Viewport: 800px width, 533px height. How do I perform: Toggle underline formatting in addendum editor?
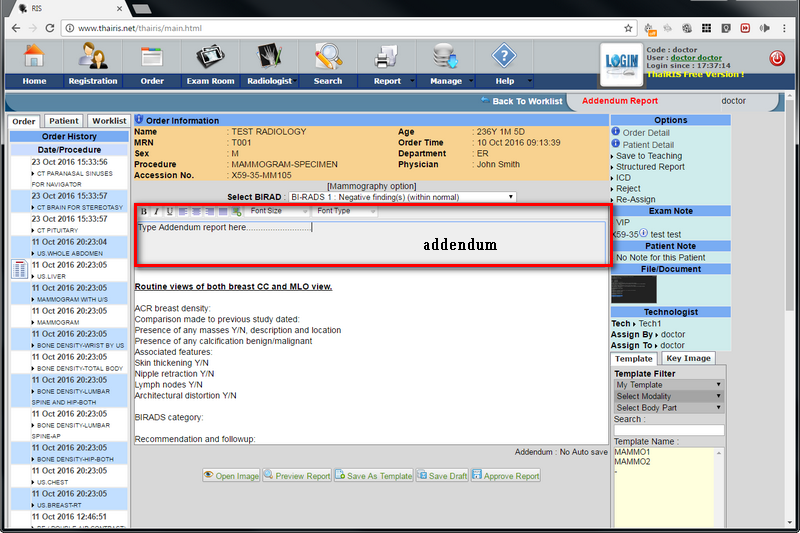[170, 212]
